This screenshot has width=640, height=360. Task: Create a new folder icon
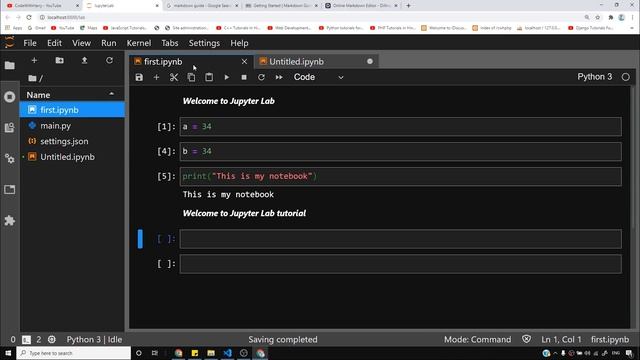[x=60, y=60]
